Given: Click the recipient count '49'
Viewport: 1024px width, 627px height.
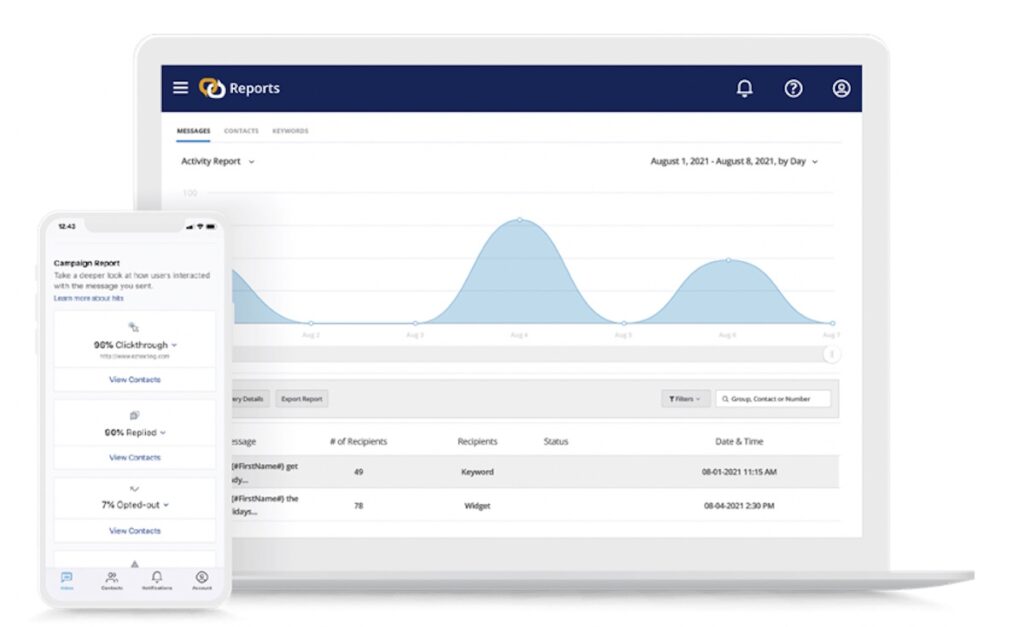Looking at the screenshot, I should click(x=359, y=472).
